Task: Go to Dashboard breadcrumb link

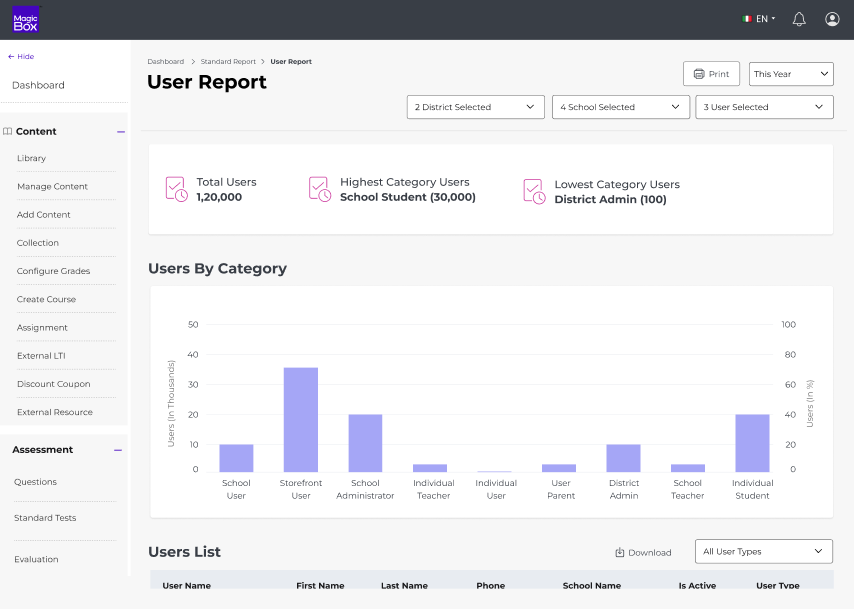Action: (x=166, y=62)
